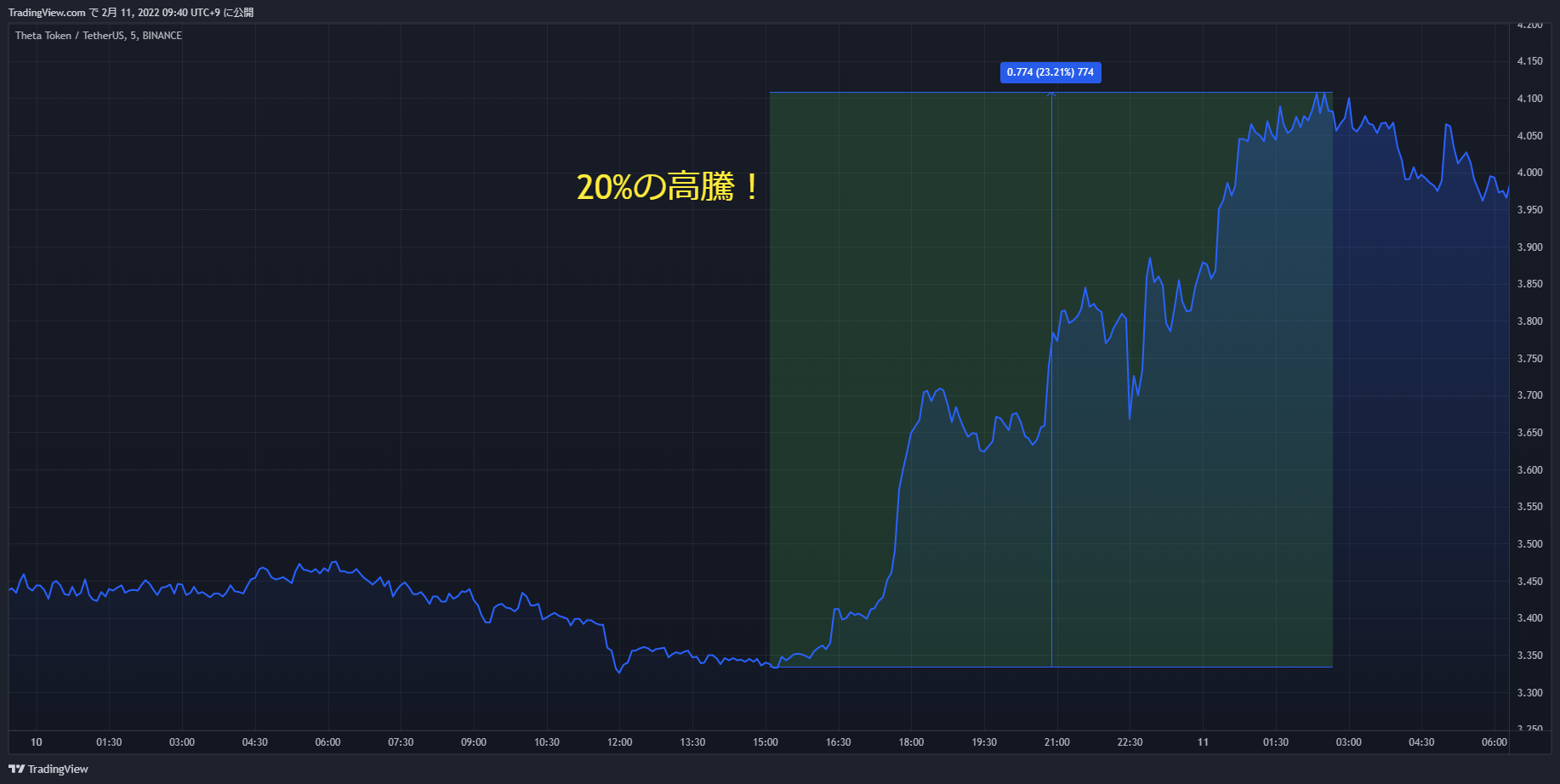1560x784 pixels.
Task: Click the 4.050 price axis label
Action: pos(1529,136)
